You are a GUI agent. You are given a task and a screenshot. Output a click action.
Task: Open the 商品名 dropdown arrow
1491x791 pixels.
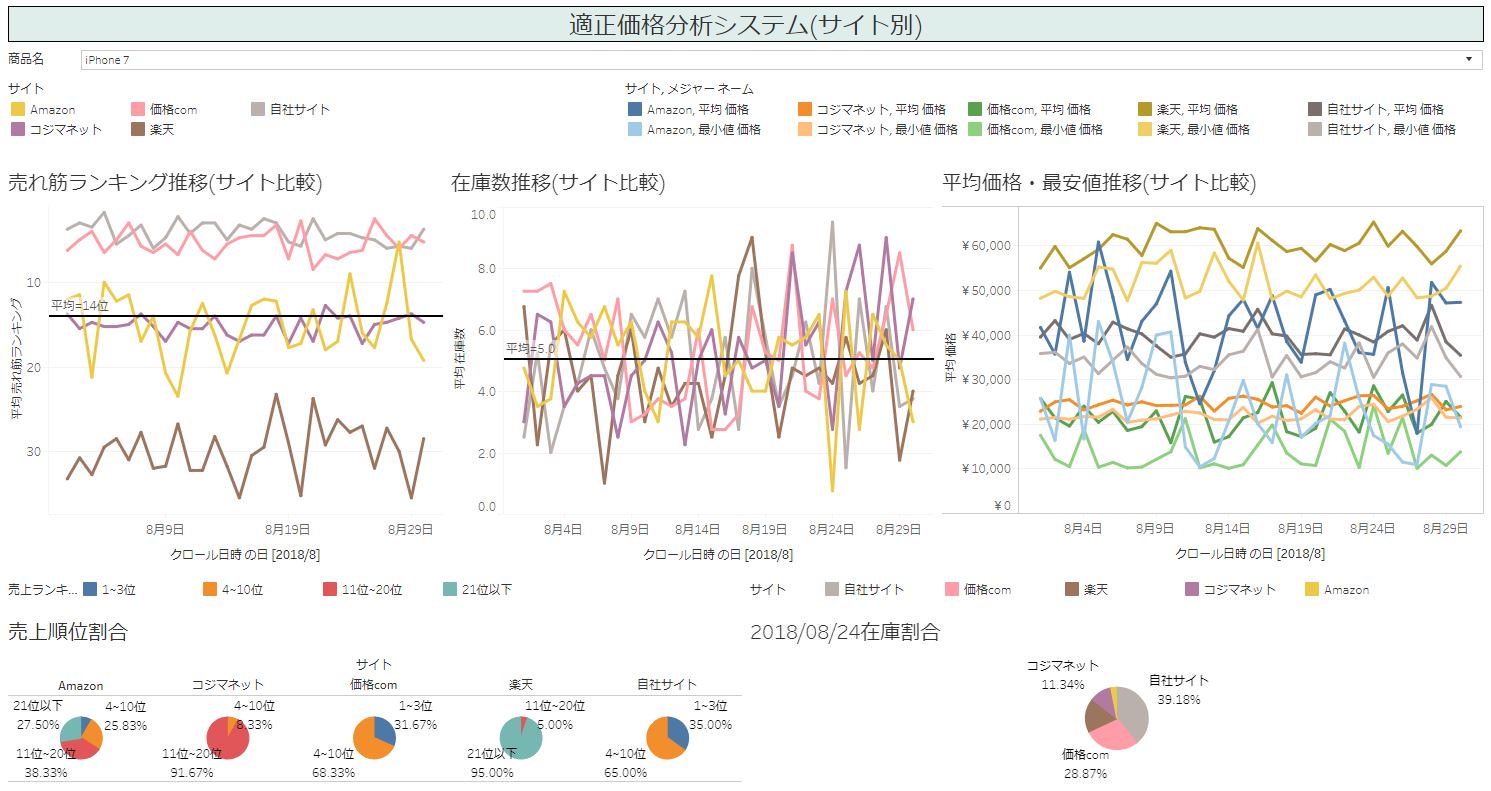(x=1469, y=60)
